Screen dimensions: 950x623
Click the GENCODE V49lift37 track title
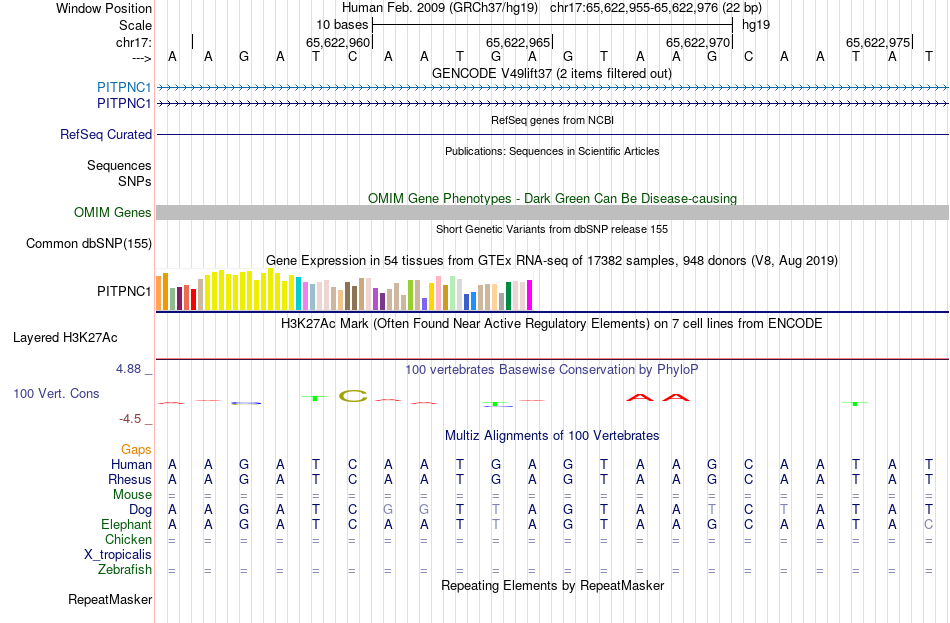(x=552, y=73)
